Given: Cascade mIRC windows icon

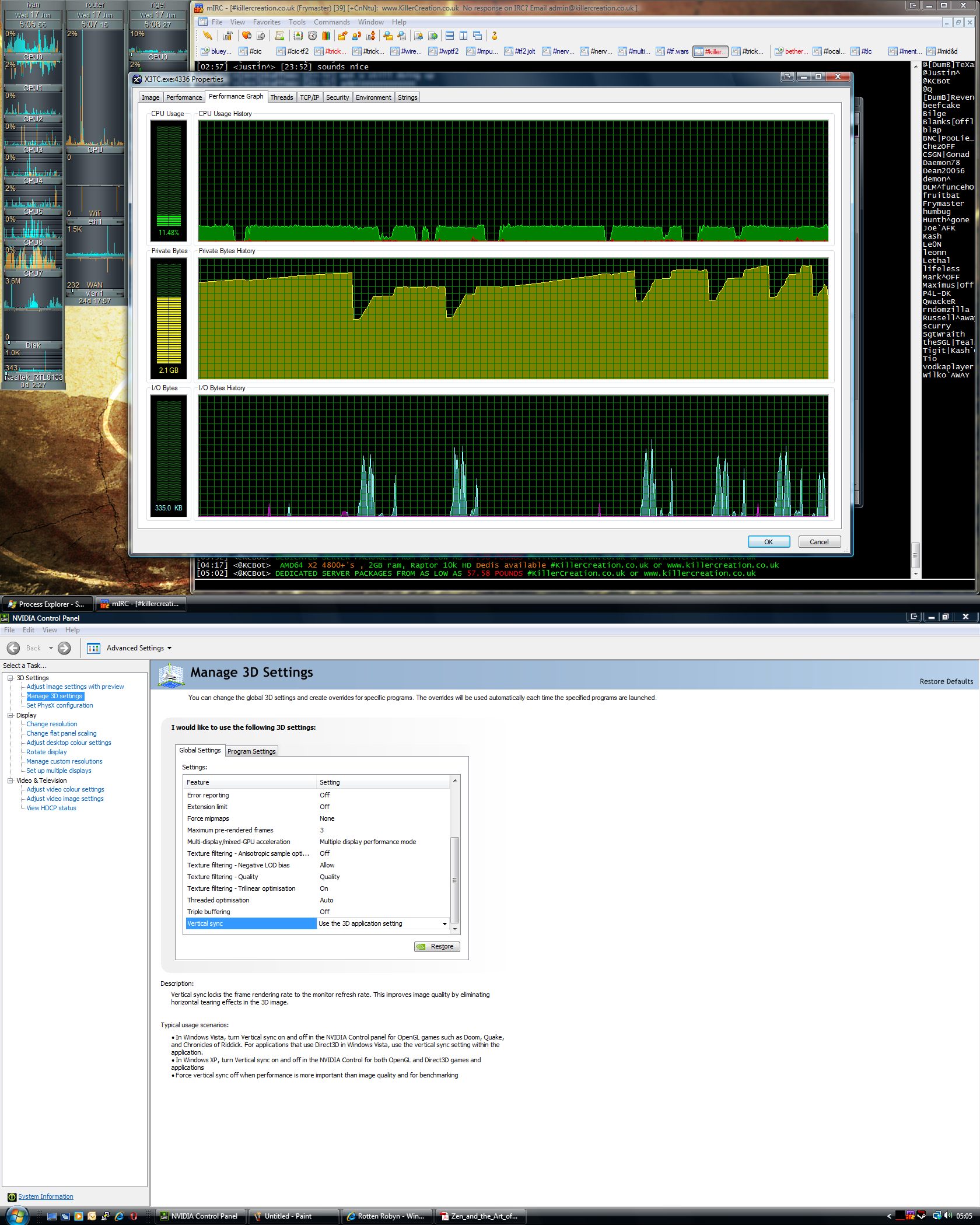Looking at the screenshot, I should click(x=478, y=36).
